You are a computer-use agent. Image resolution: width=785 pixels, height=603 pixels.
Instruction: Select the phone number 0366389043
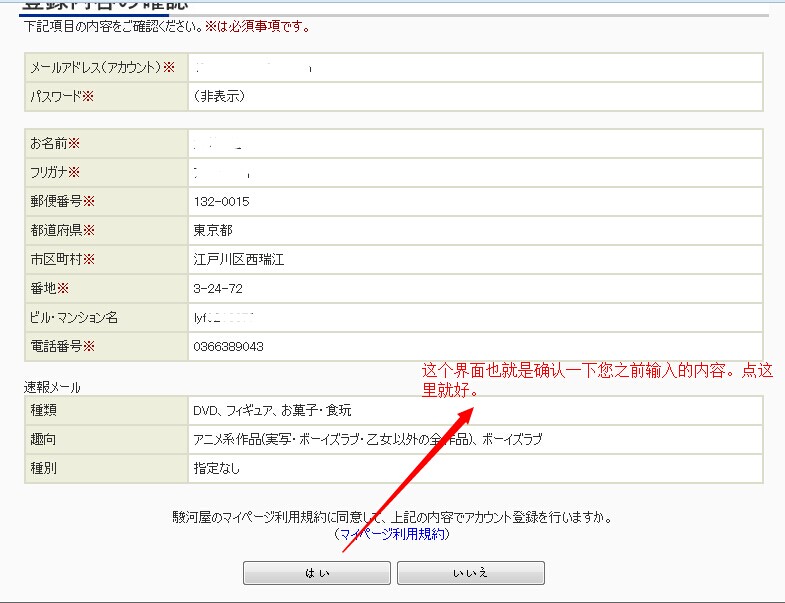228,347
